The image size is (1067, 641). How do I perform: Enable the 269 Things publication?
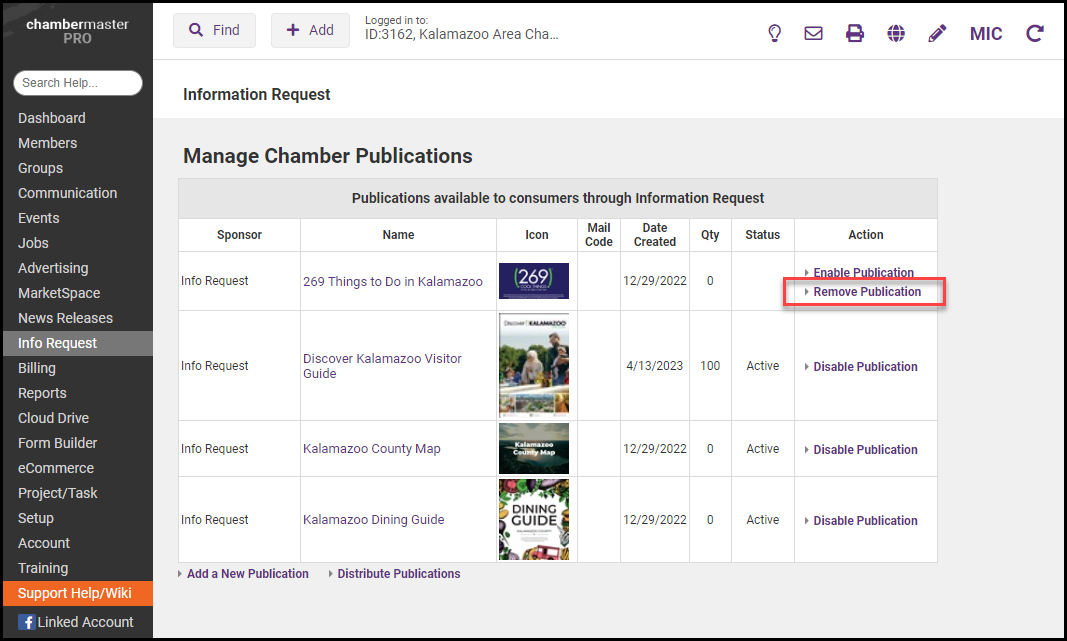click(863, 272)
